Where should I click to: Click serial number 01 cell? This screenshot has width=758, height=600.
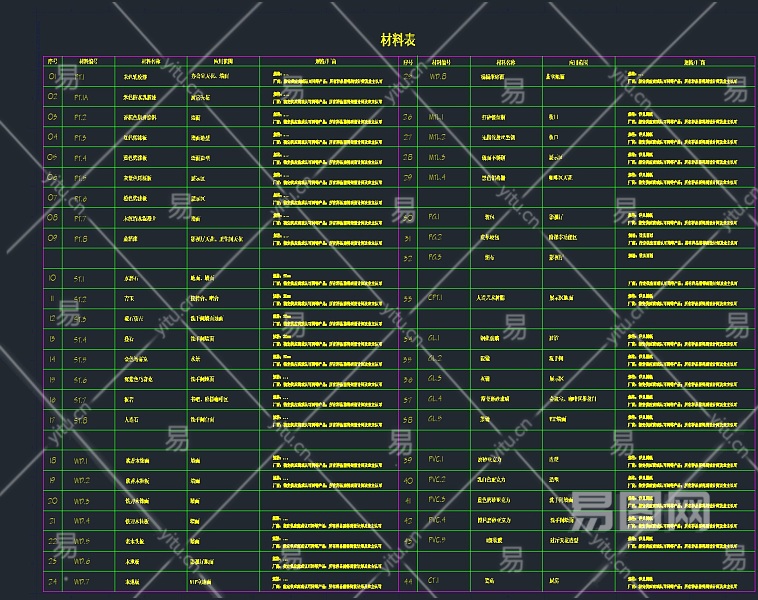[x=53, y=76]
